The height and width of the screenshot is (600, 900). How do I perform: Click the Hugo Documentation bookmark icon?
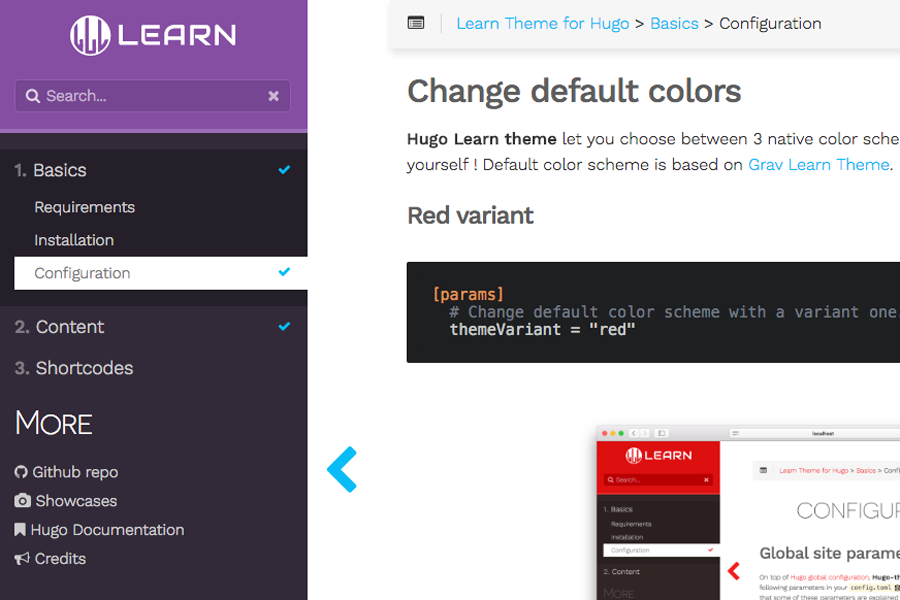pyautogui.click(x=20, y=530)
